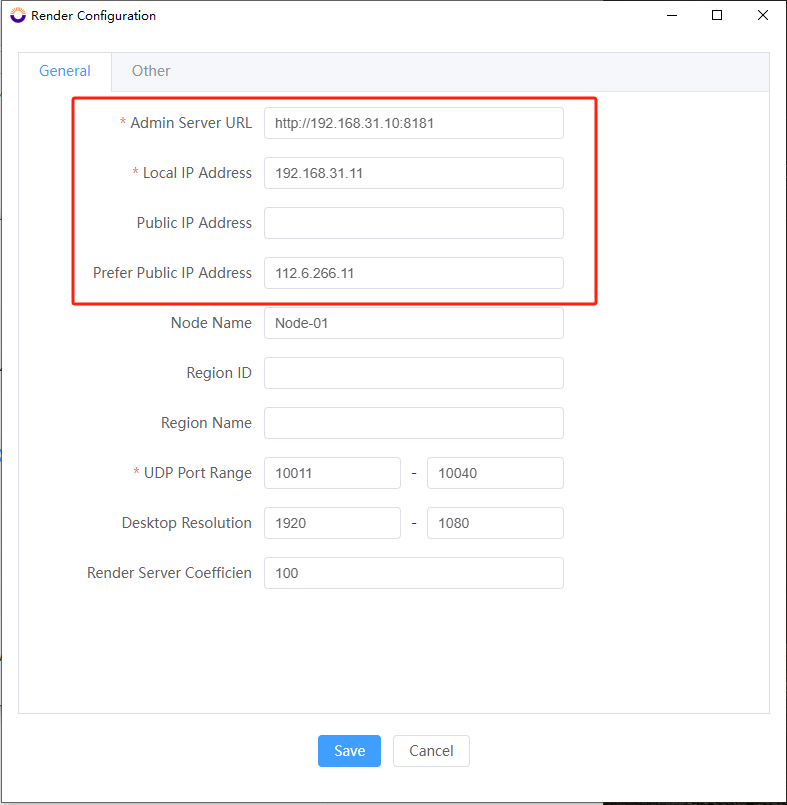Click the Desktop Resolution width field 1920
This screenshot has width=787, height=805.
(332, 523)
